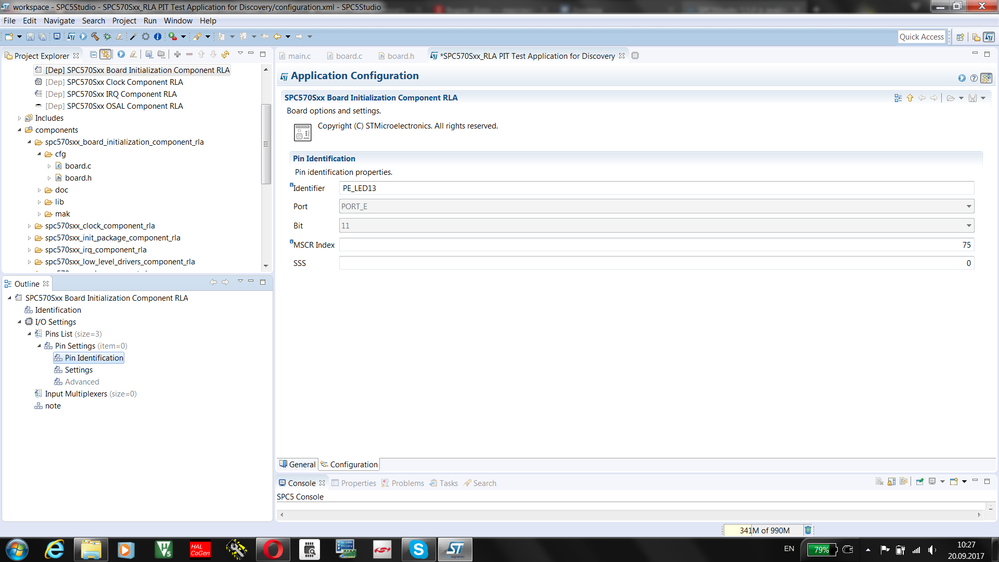Click the Windows Start button

[x=17, y=549]
